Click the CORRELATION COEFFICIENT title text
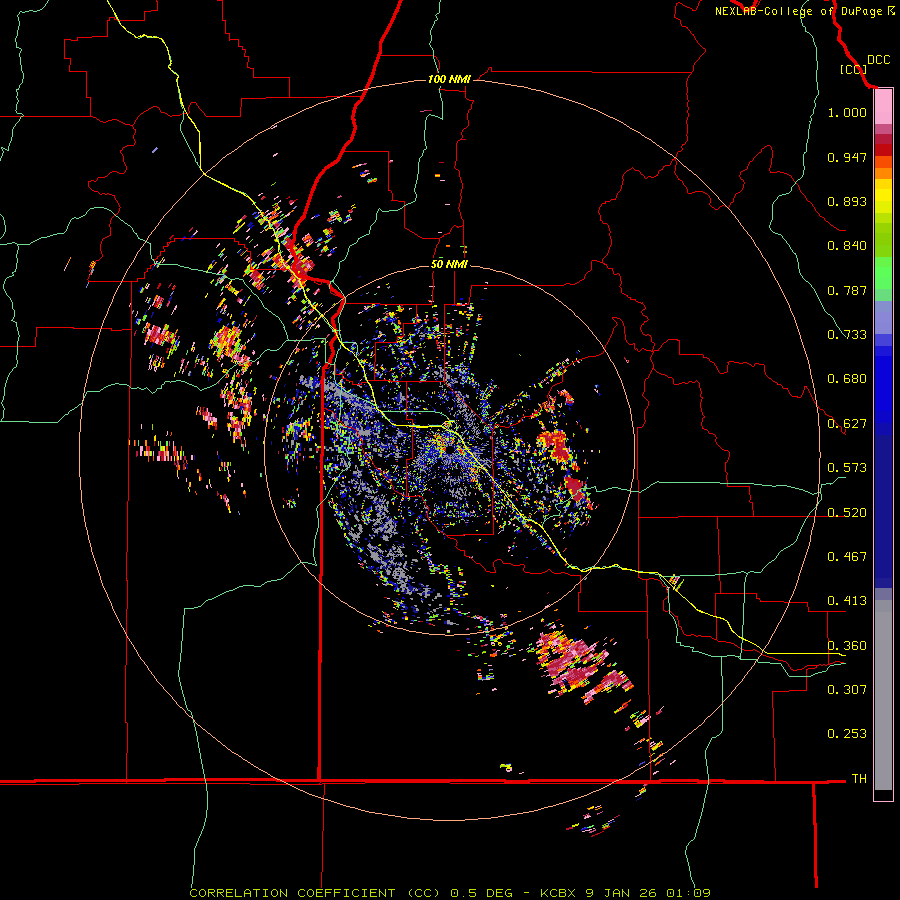The width and height of the screenshot is (900, 900). coord(292,893)
